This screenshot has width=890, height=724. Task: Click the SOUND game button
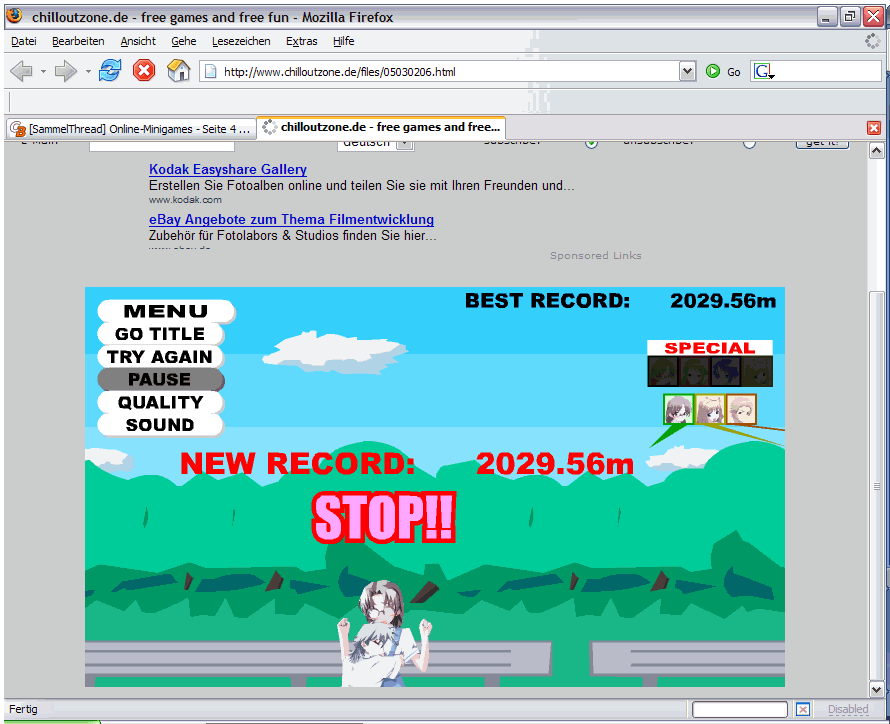coord(160,425)
